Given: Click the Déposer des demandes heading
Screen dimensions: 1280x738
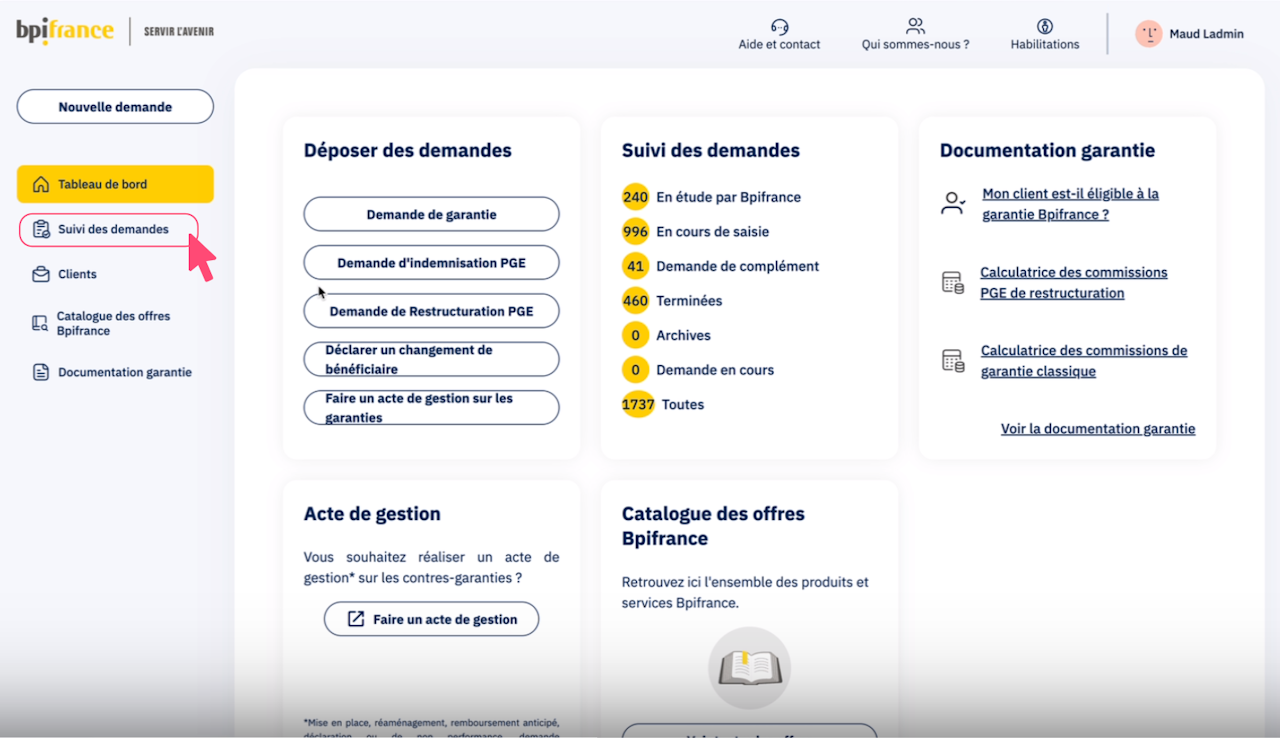Looking at the screenshot, I should (408, 151).
